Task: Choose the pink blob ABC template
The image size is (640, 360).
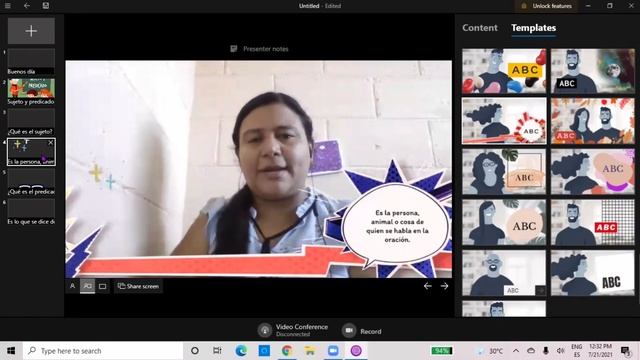Action: coord(593,171)
